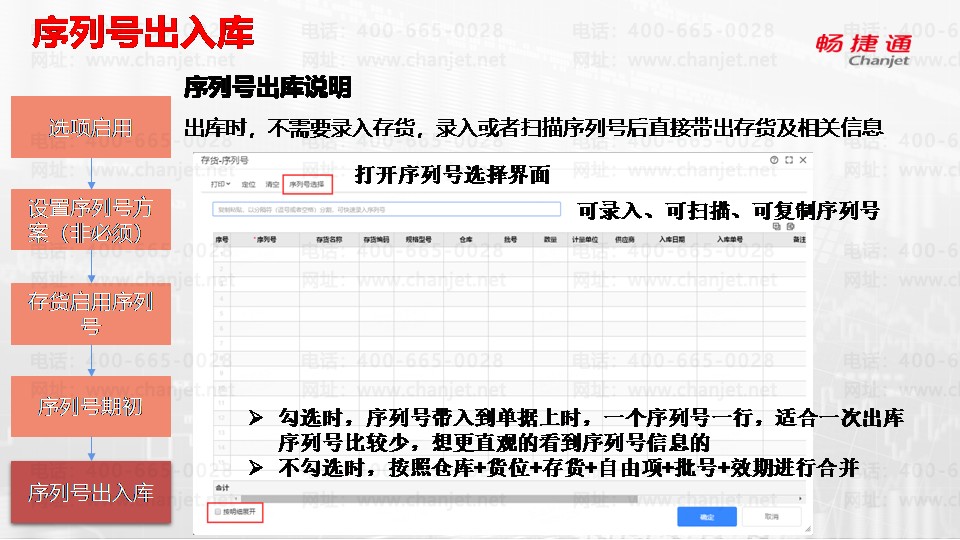Select the 选项启用 step box
This screenshot has width=960, height=540.
coord(91,127)
